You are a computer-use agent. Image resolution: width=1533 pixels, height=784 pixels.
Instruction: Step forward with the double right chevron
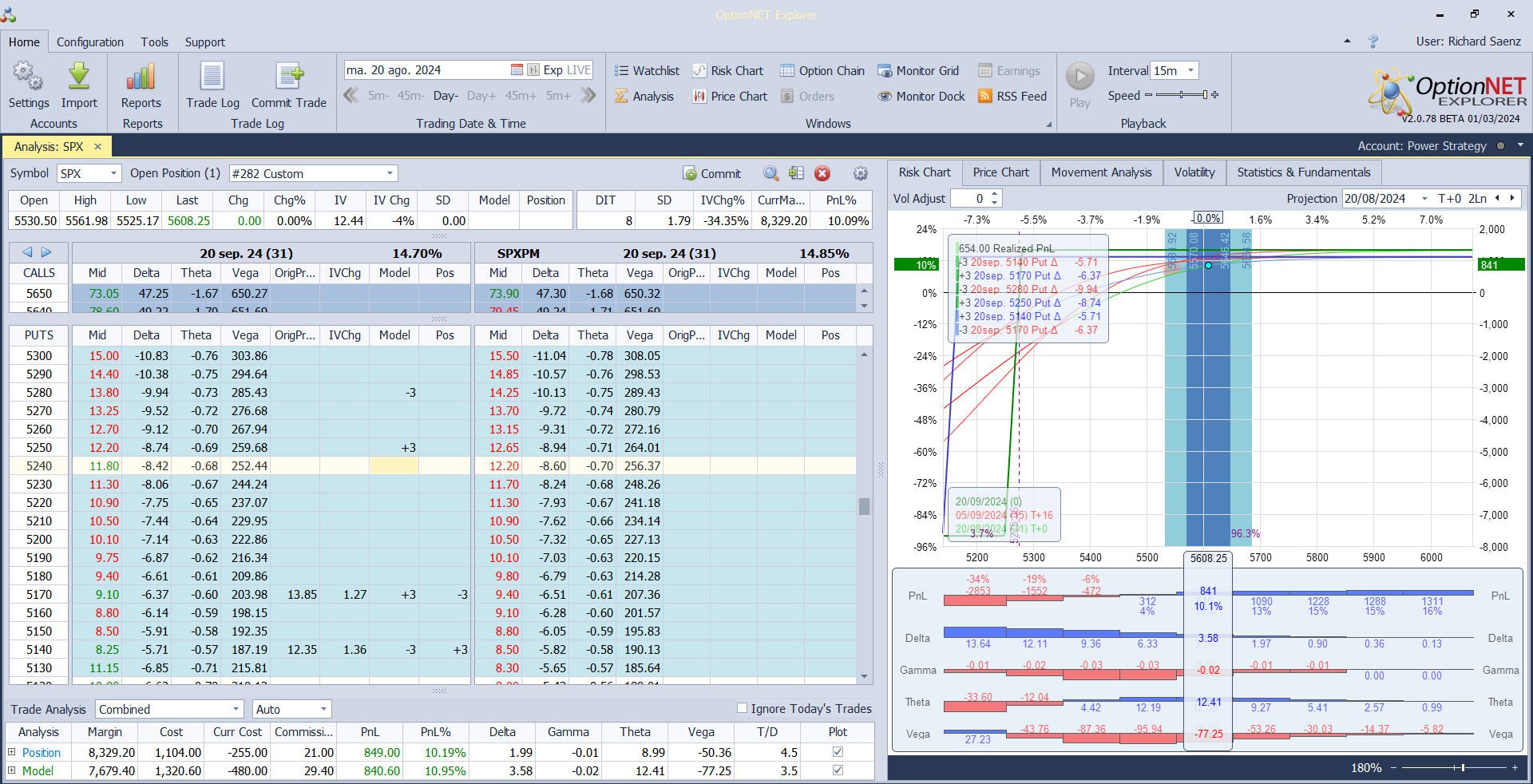click(588, 96)
